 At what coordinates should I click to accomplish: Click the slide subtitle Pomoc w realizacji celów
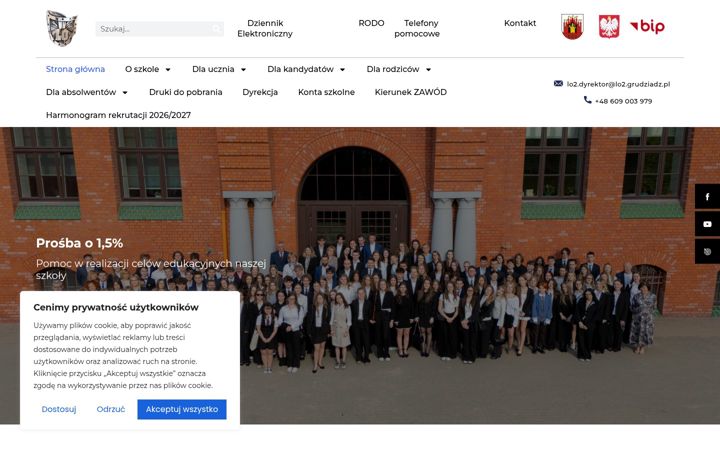[x=151, y=269]
